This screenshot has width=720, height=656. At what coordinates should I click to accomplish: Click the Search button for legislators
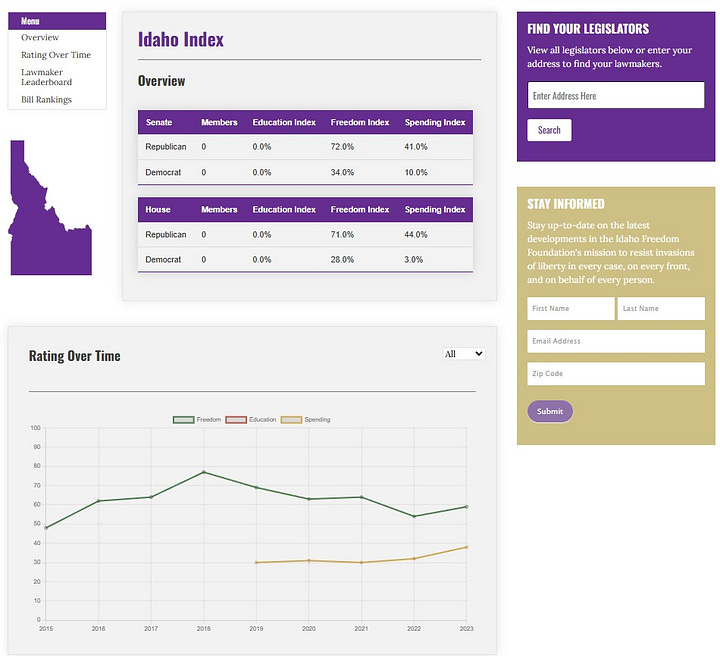pos(549,130)
